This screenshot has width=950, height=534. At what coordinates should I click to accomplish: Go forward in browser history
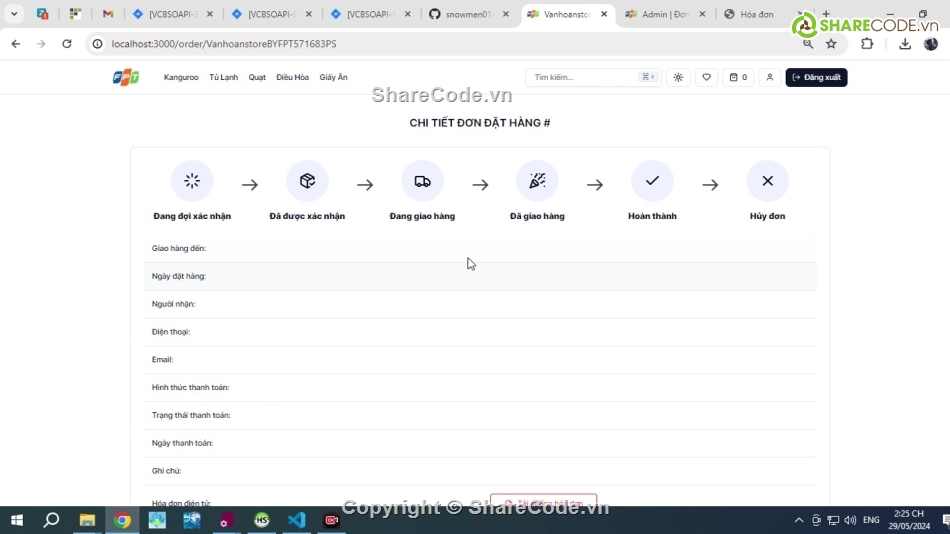click(x=41, y=44)
